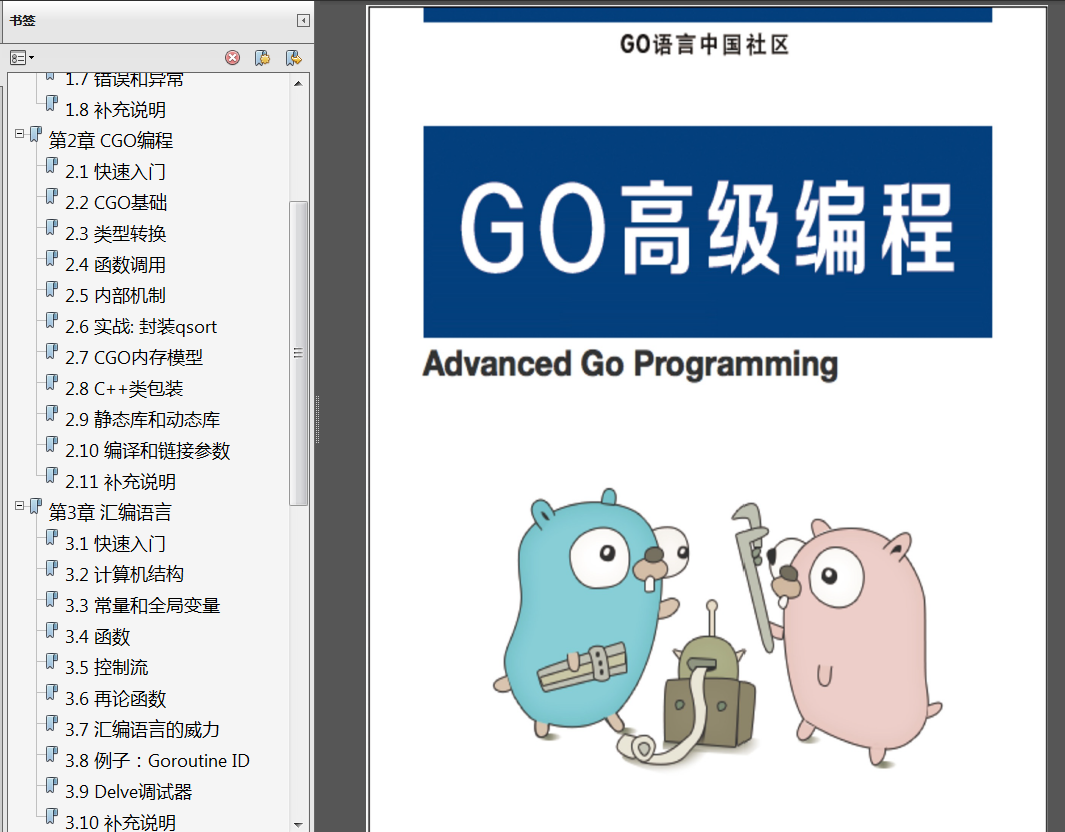The height and width of the screenshot is (832, 1065).
Task: Select bookmark 2.4 函数调用
Action: click(115, 265)
